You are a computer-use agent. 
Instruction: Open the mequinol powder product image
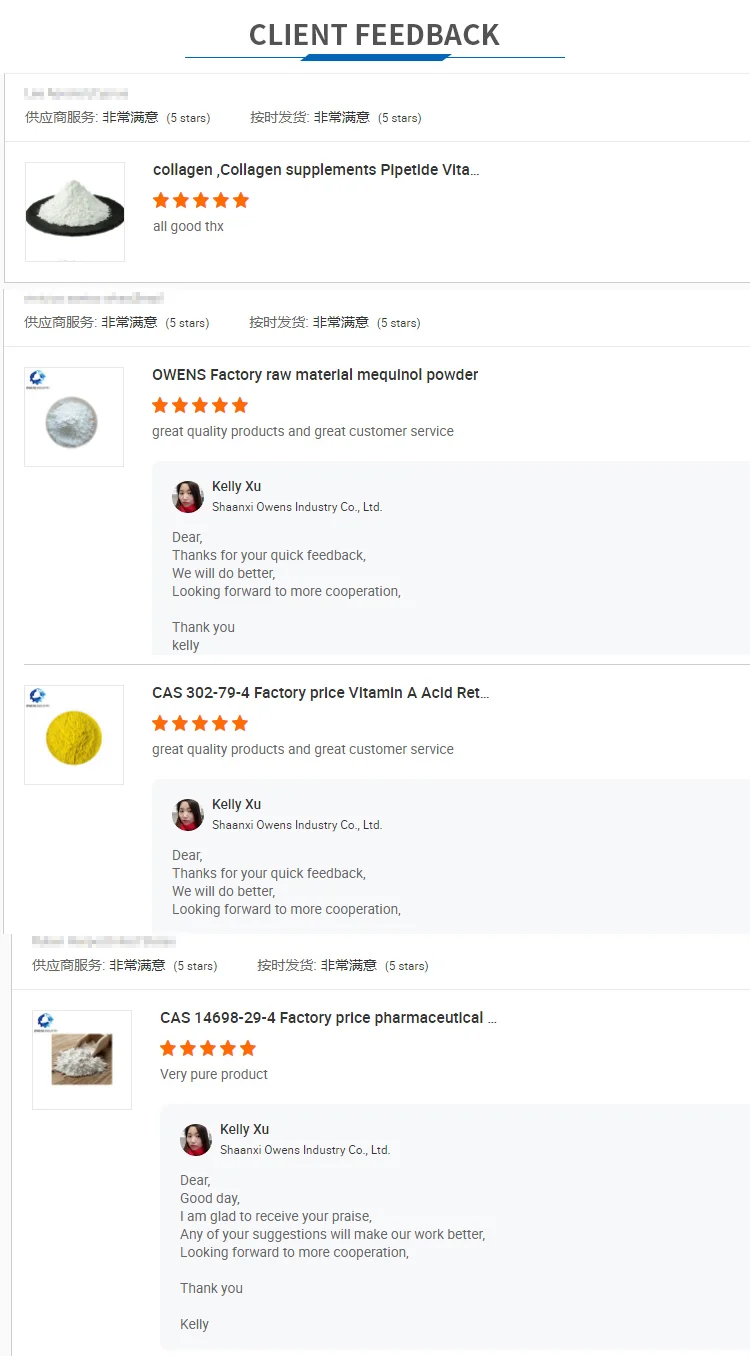click(x=73, y=417)
